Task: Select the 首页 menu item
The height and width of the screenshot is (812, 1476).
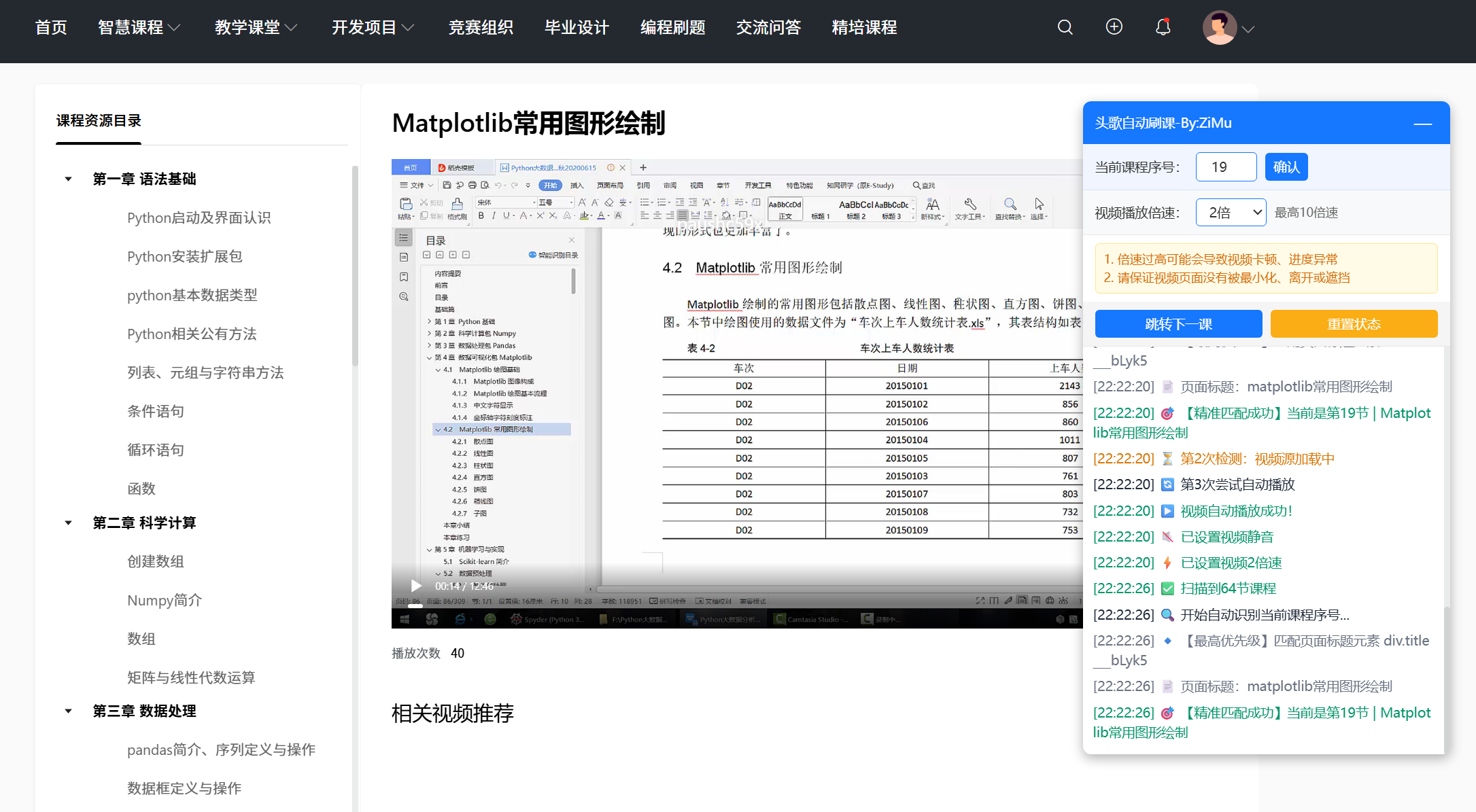Action: click(x=50, y=27)
